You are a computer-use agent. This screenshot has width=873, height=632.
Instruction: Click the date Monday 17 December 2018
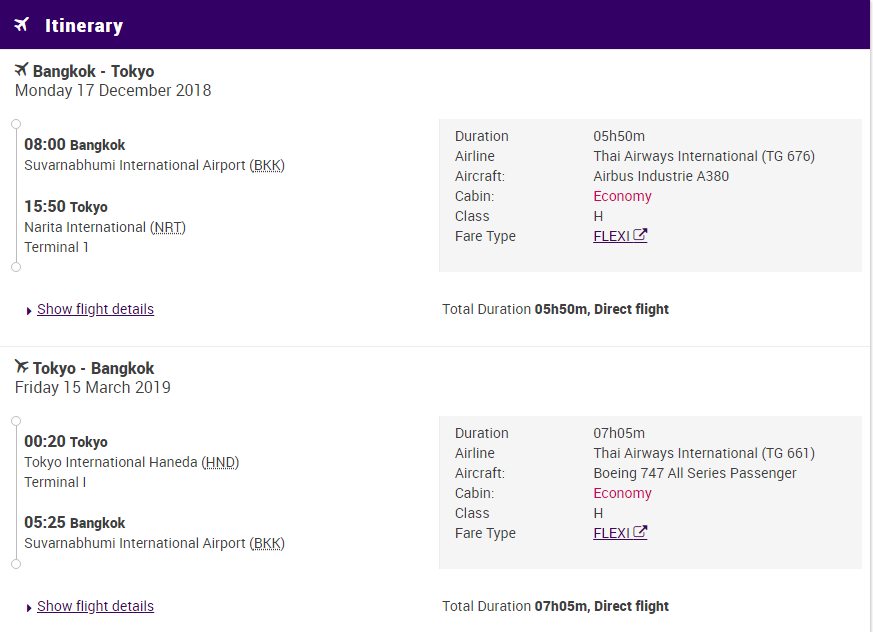coord(113,90)
